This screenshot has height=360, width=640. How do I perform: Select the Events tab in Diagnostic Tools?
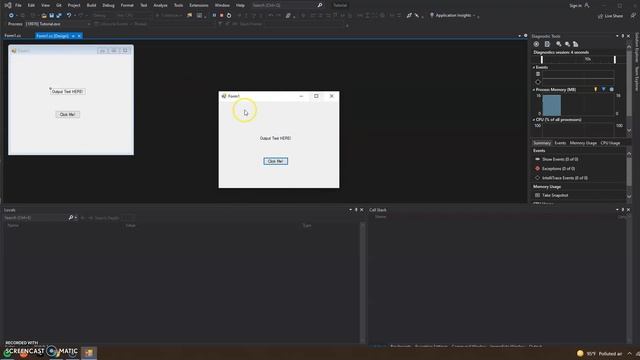(x=560, y=143)
